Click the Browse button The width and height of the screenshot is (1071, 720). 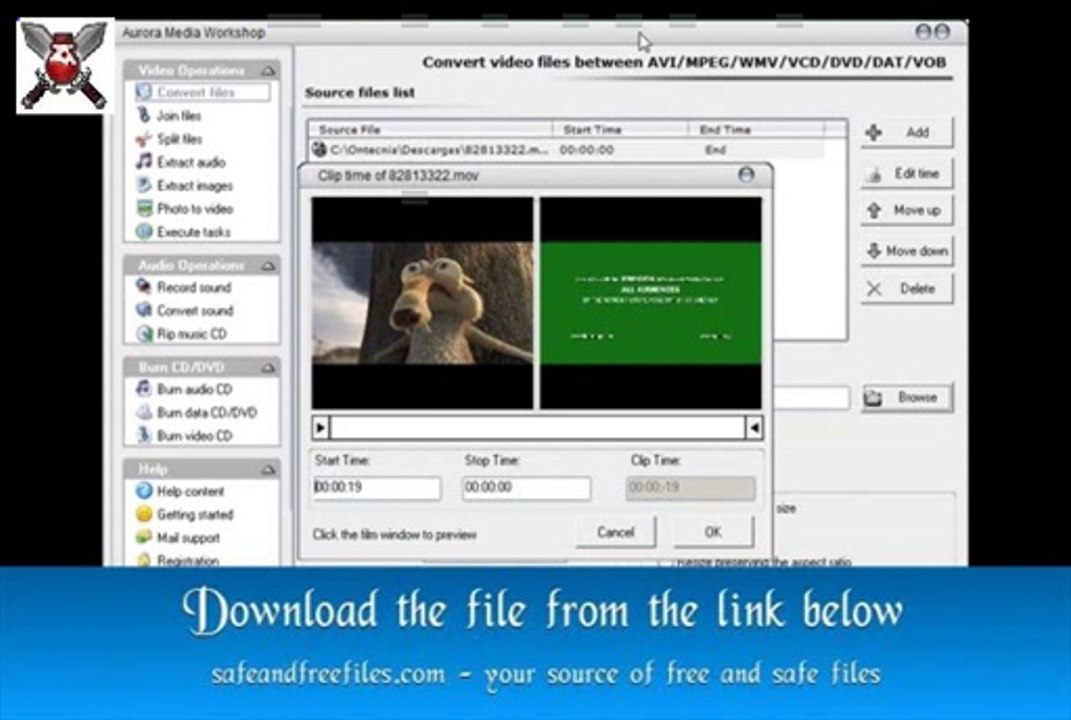point(907,397)
